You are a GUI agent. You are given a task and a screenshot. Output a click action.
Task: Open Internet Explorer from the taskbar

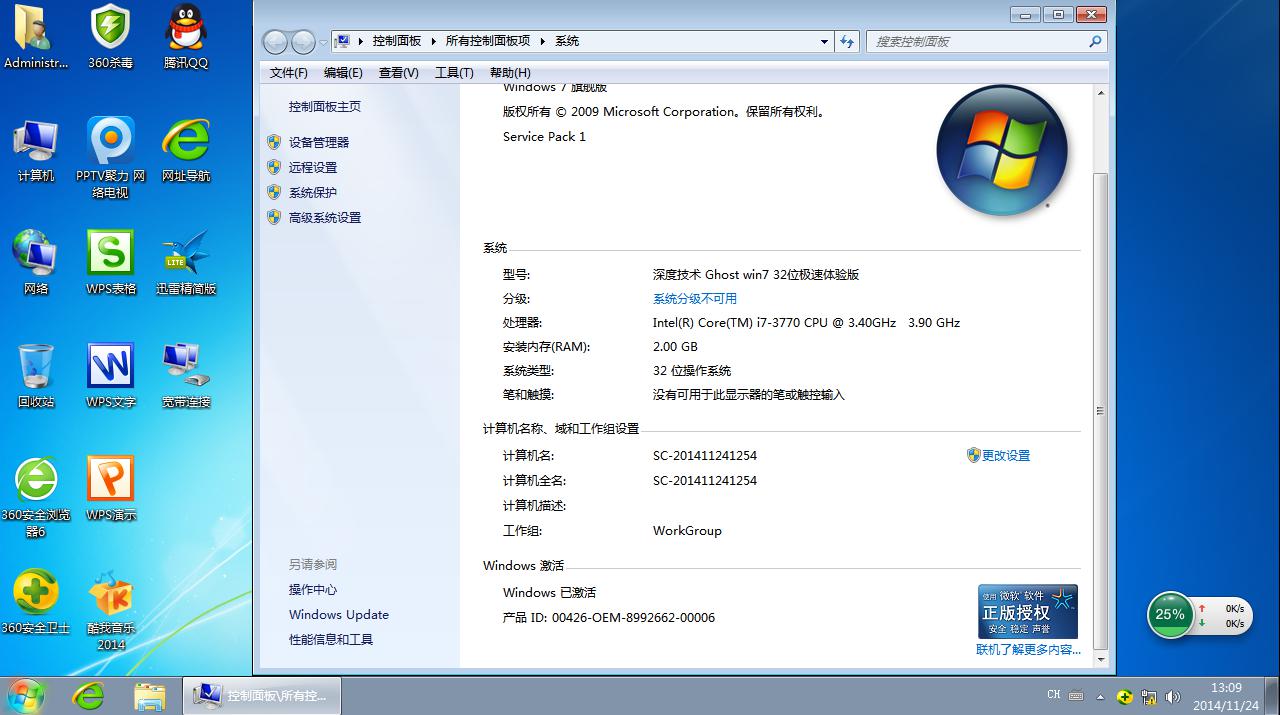88,694
